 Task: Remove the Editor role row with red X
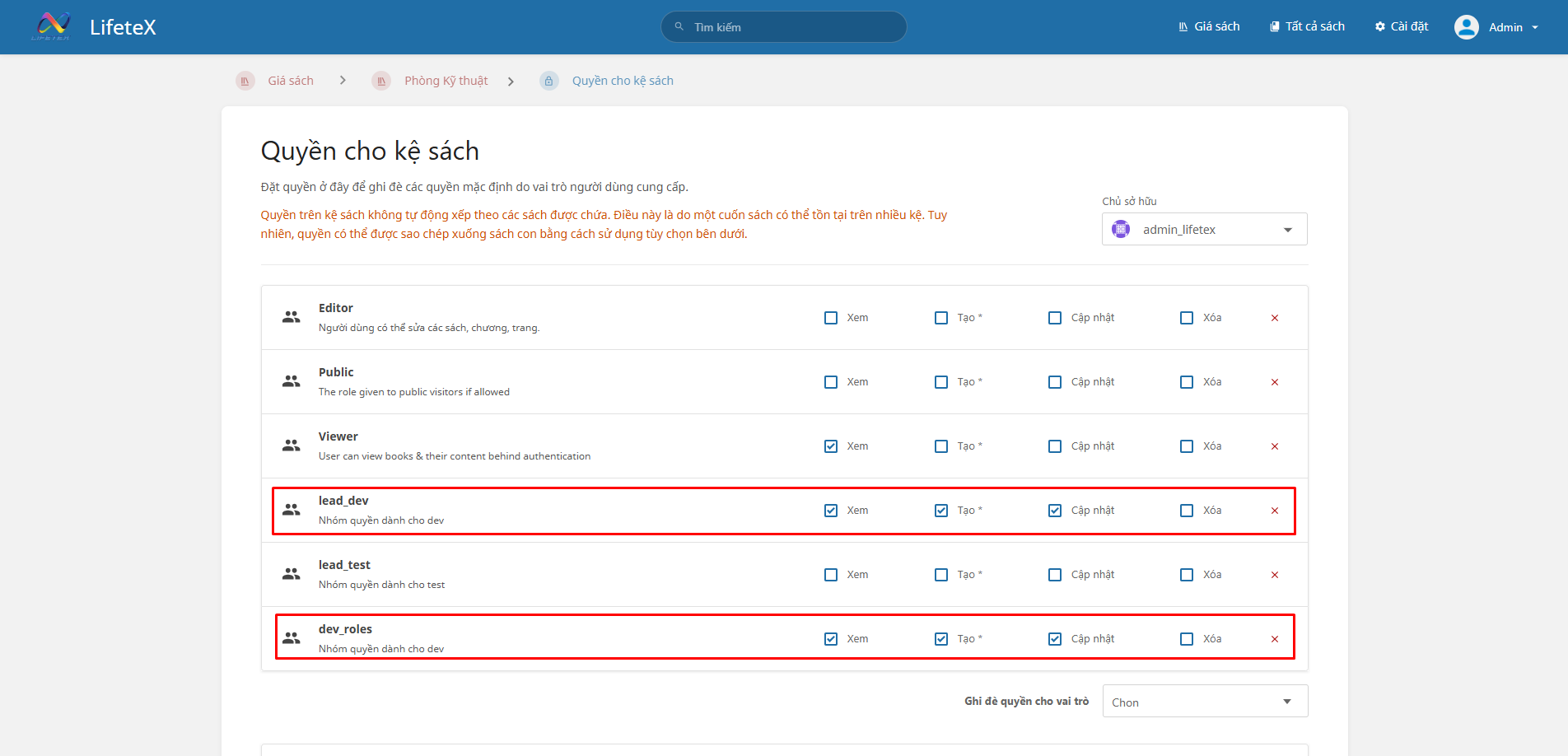pyautogui.click(x=1274, y=318)
